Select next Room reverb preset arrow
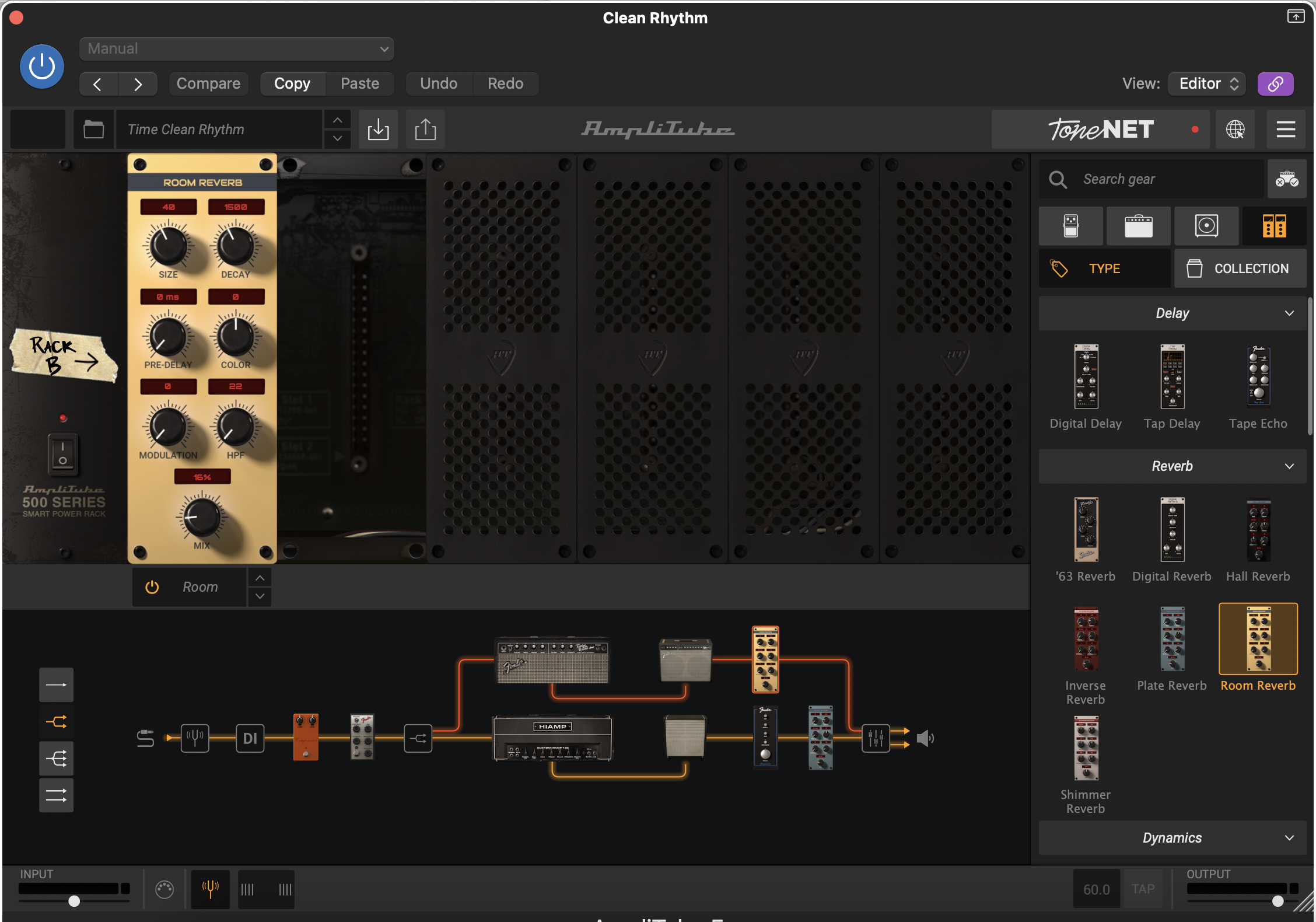The height and width of the screenshot is (922, 1316). 260,596
